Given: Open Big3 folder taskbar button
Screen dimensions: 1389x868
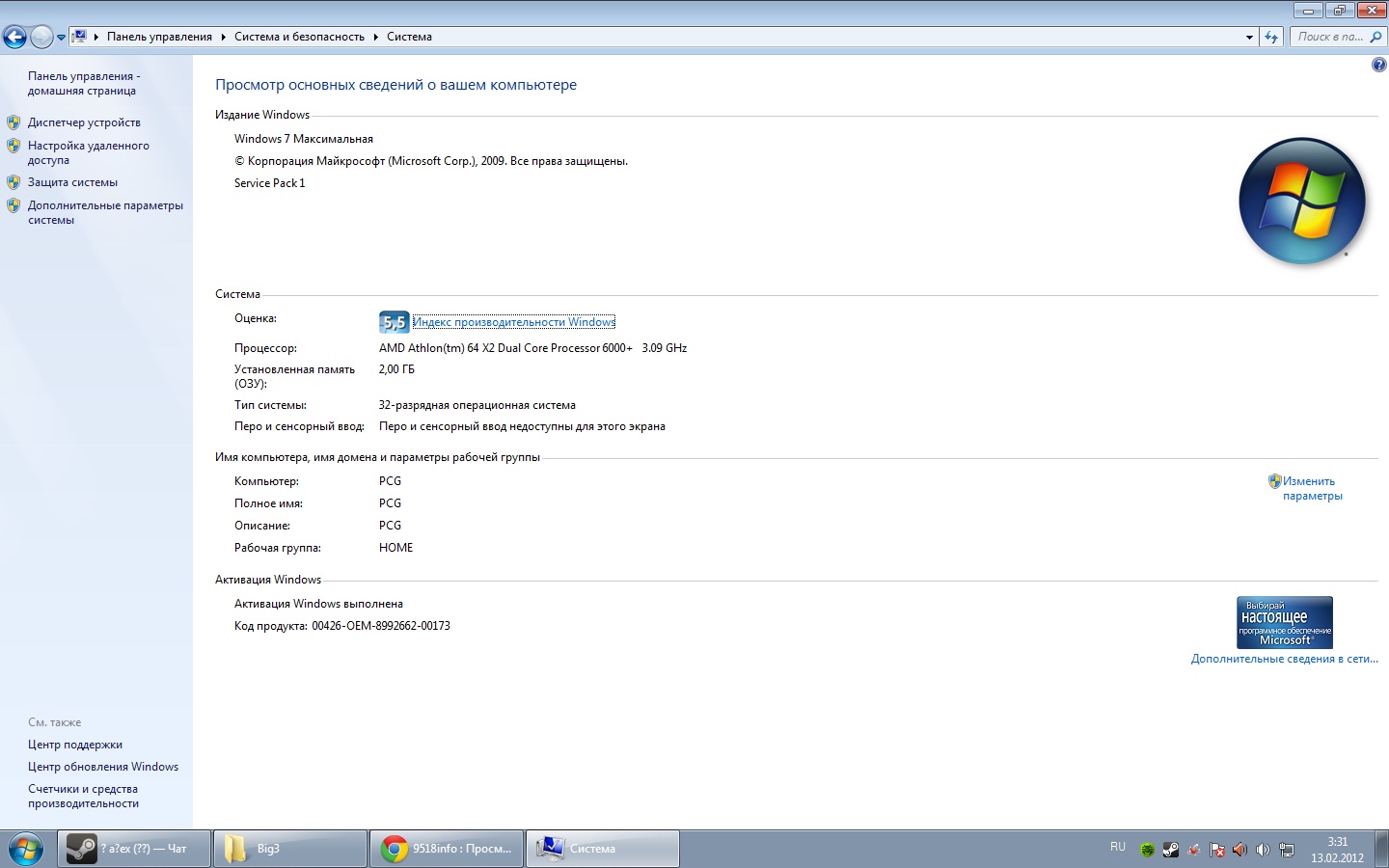Looking at the screenshot, I should 290,849.
